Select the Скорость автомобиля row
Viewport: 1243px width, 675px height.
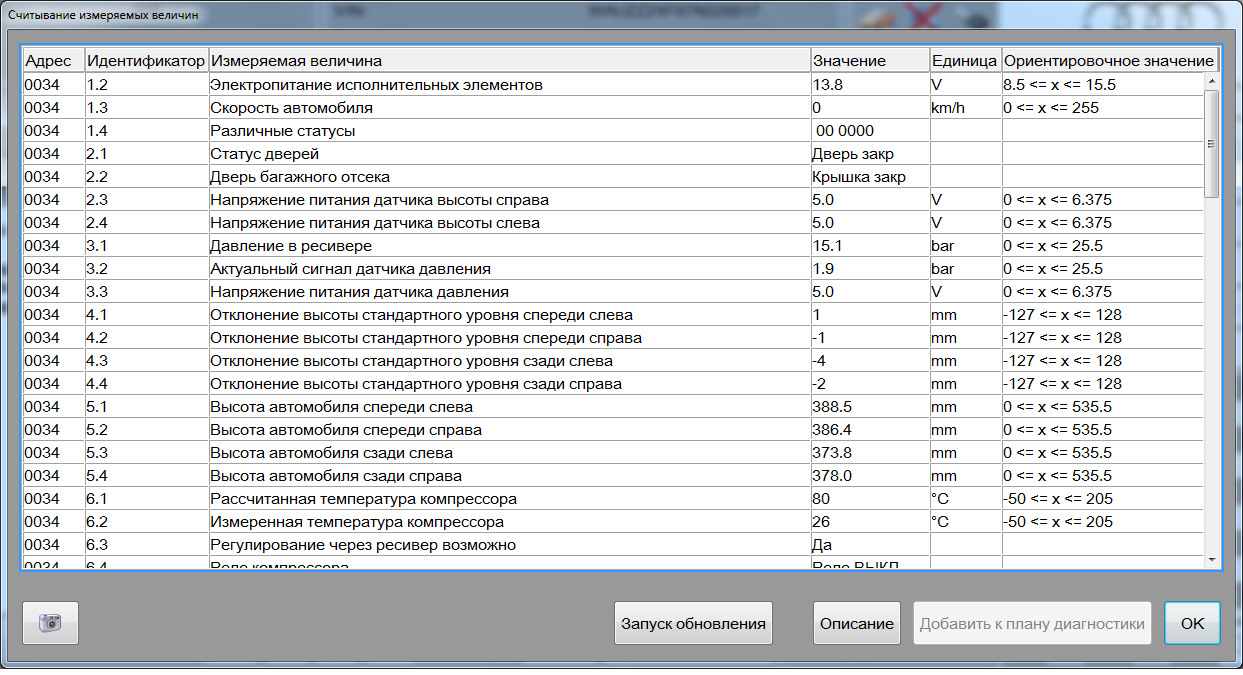click(612, 108)
